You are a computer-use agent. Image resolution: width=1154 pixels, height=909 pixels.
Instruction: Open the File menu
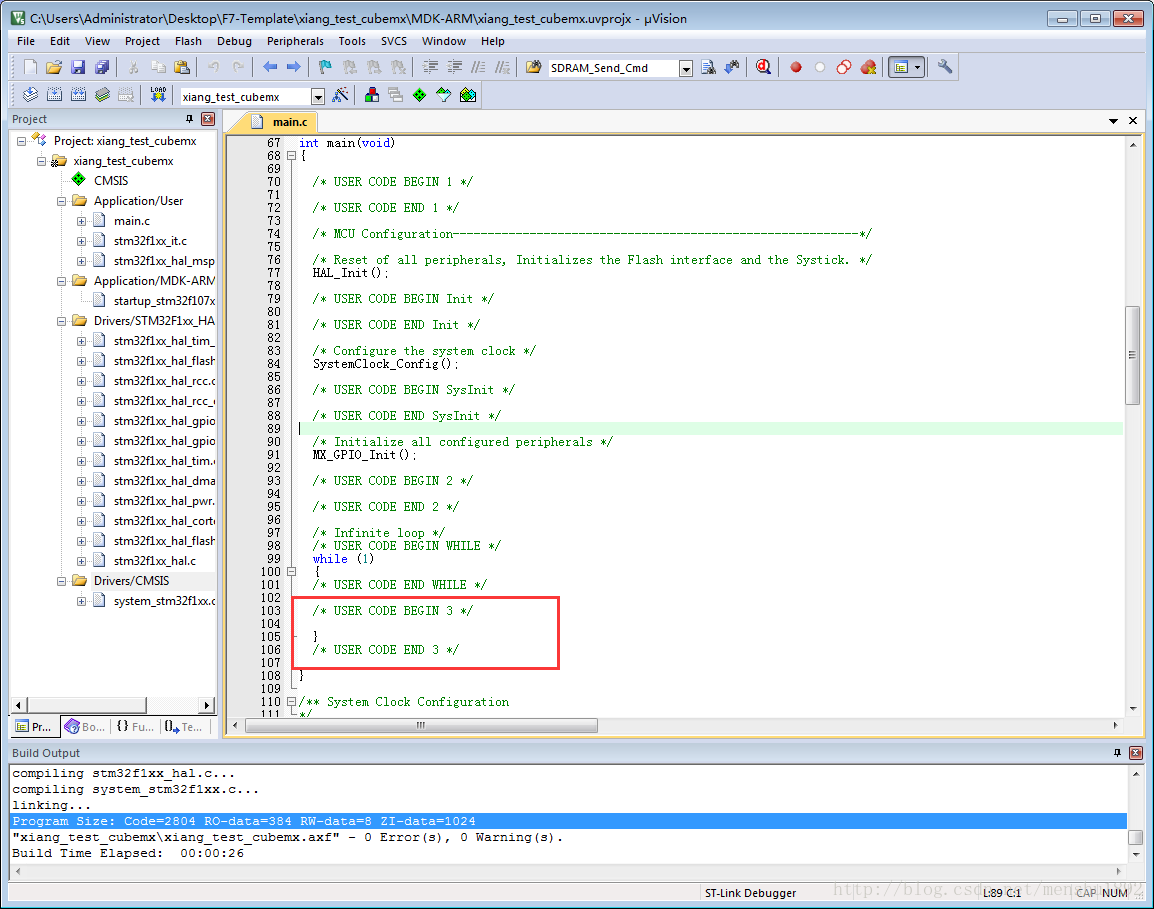[x=26, y=41]
